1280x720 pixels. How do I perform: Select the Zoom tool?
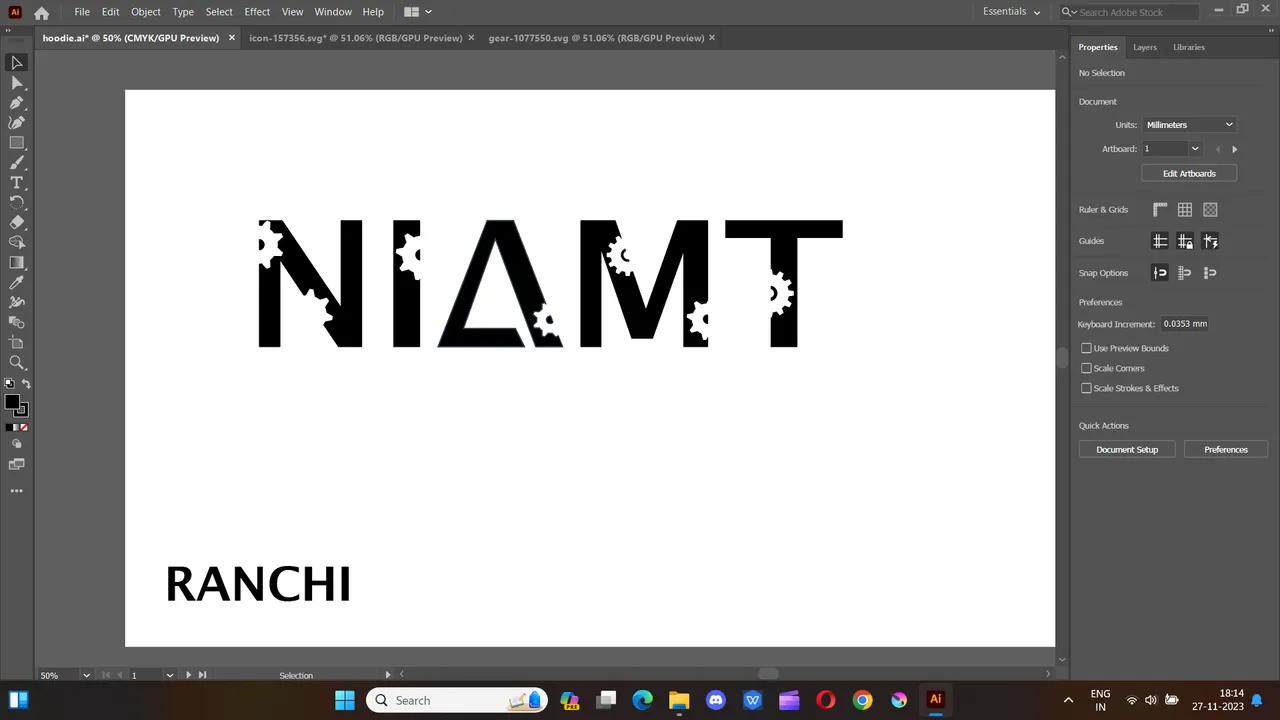(x=16, y=362)
